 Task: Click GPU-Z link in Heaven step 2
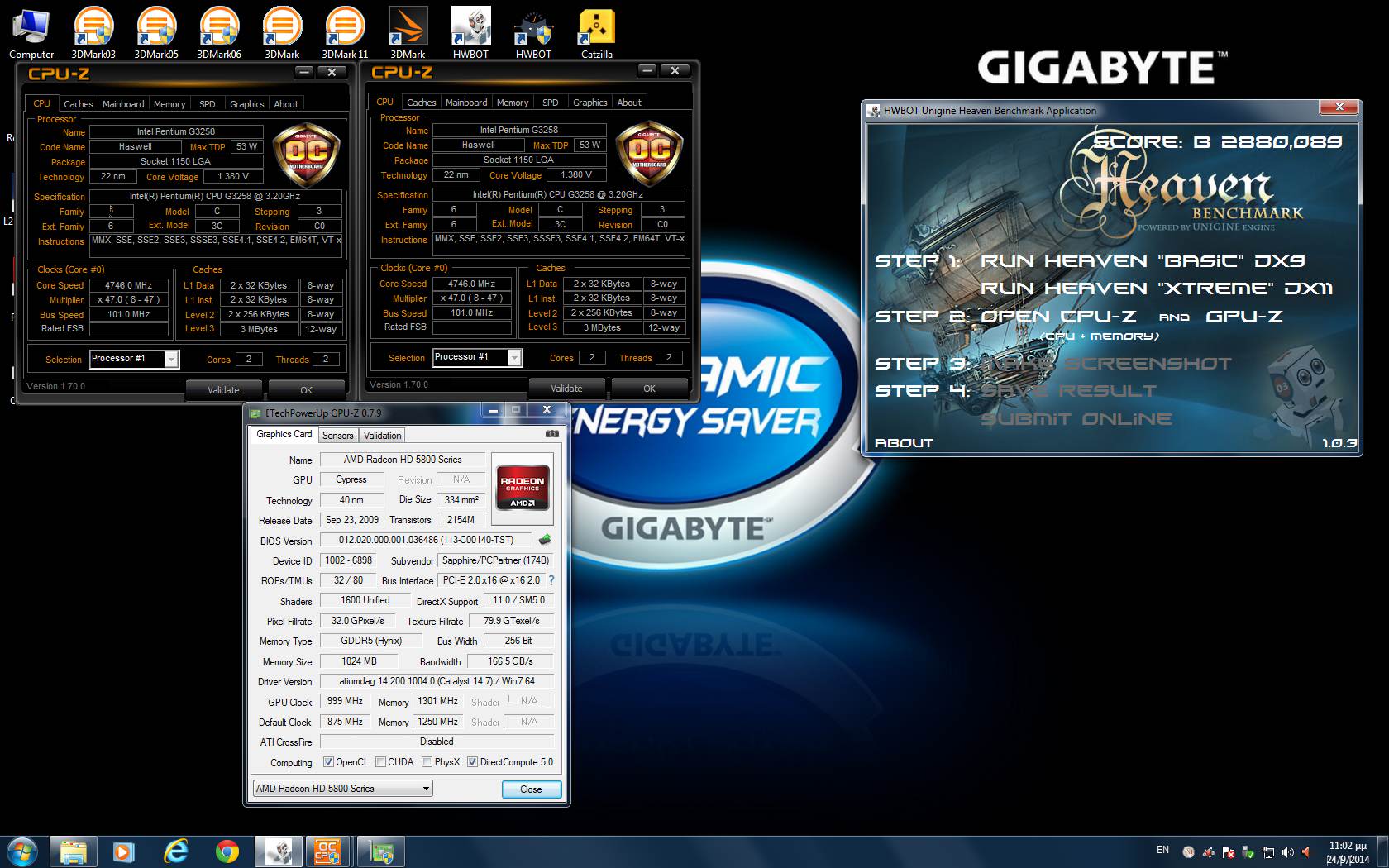click(1244, 317)
